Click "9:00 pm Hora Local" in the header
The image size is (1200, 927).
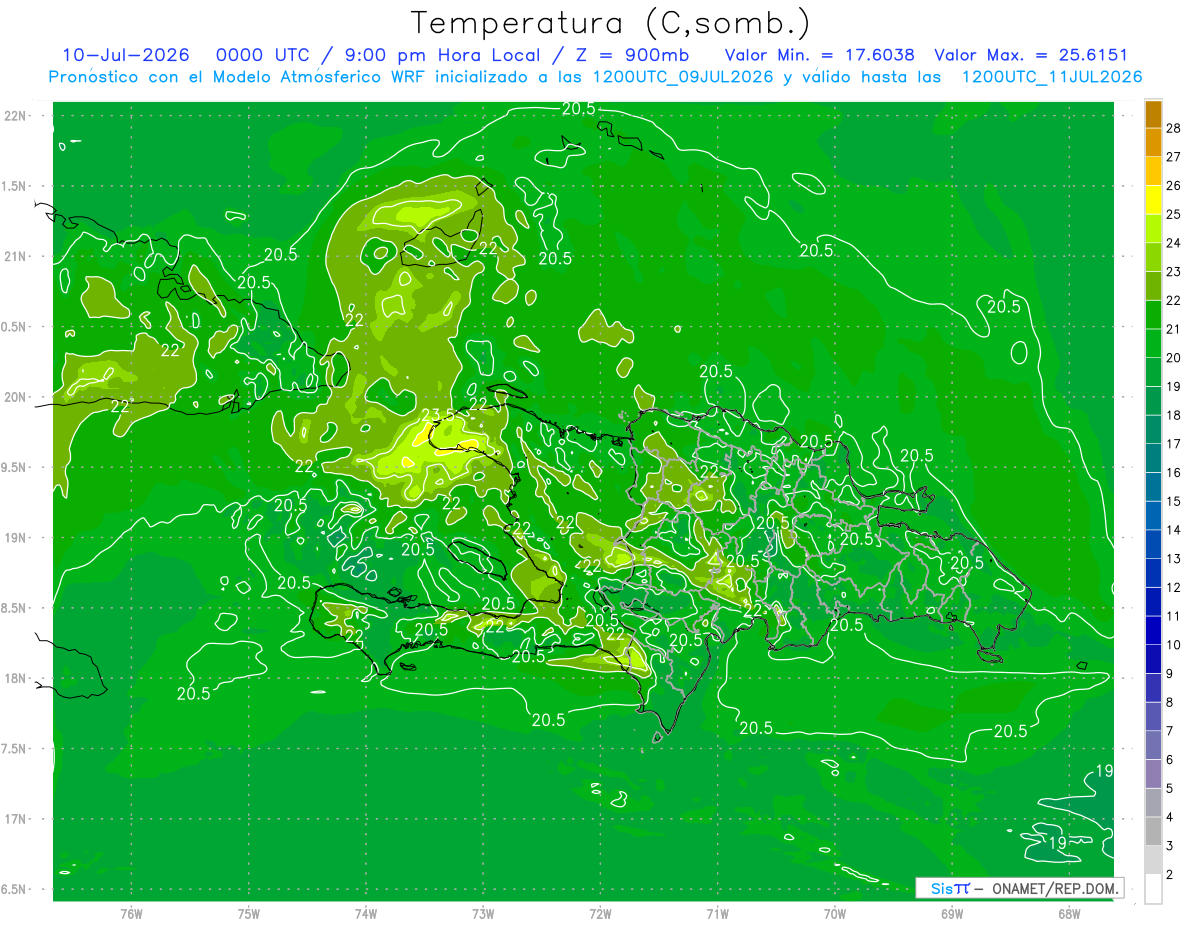(444, 55)
